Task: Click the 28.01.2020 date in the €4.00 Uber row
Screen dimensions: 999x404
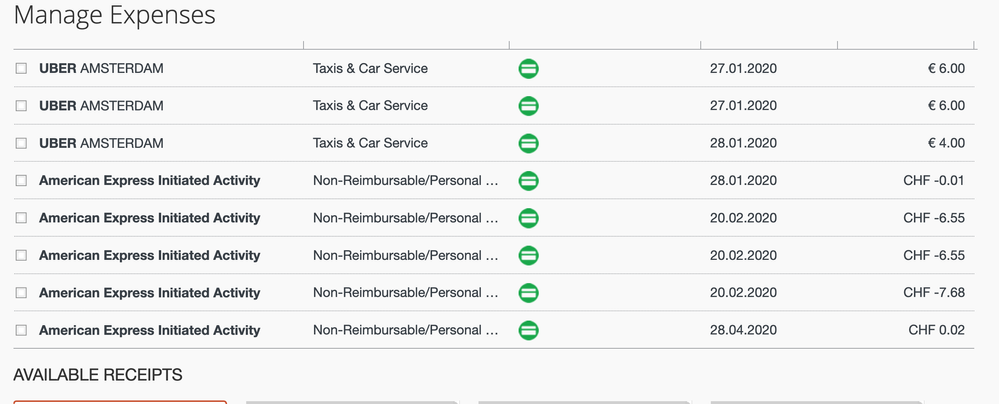Action: point(744,143)
